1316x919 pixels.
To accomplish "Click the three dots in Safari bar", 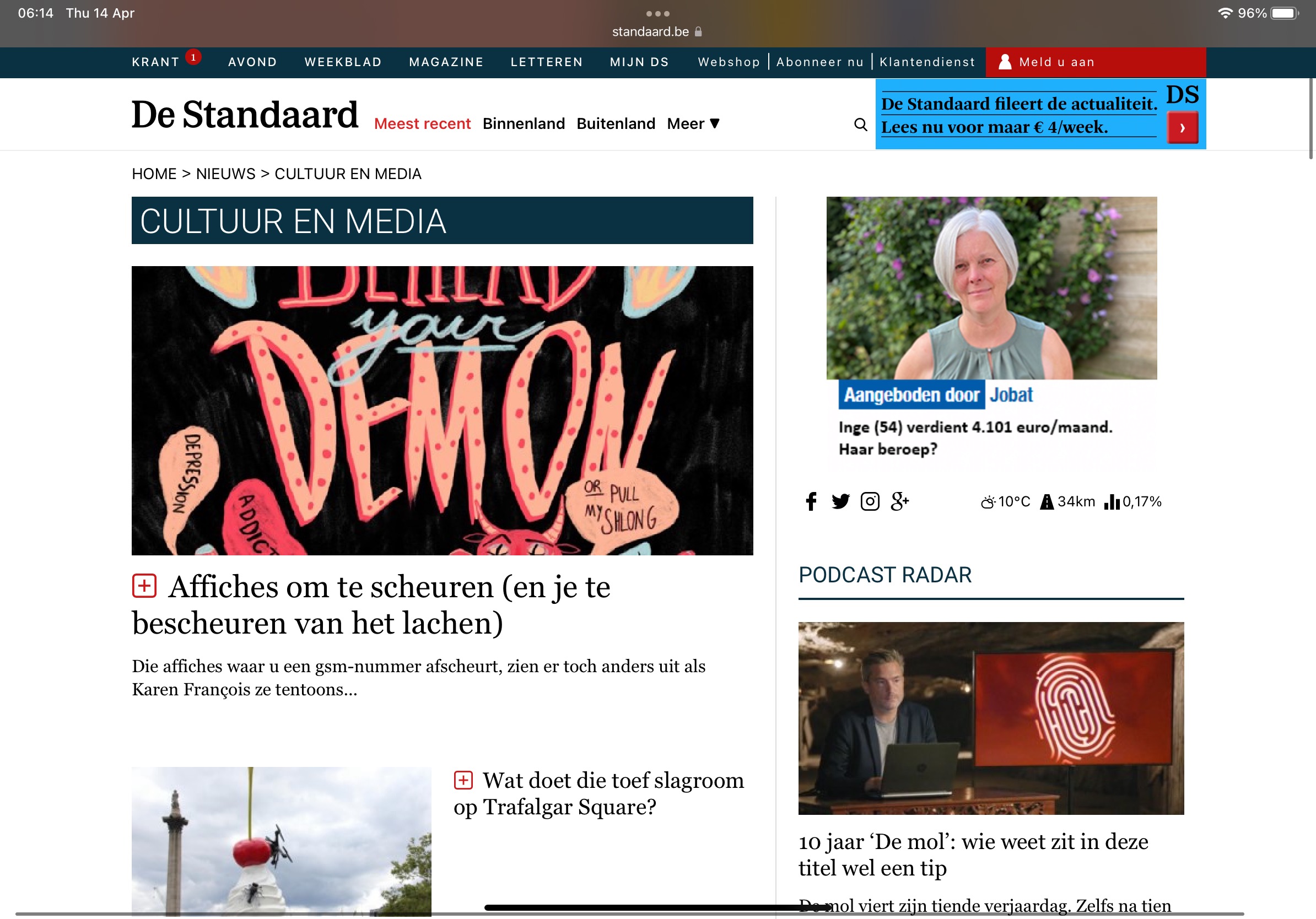I will (657, 14).
